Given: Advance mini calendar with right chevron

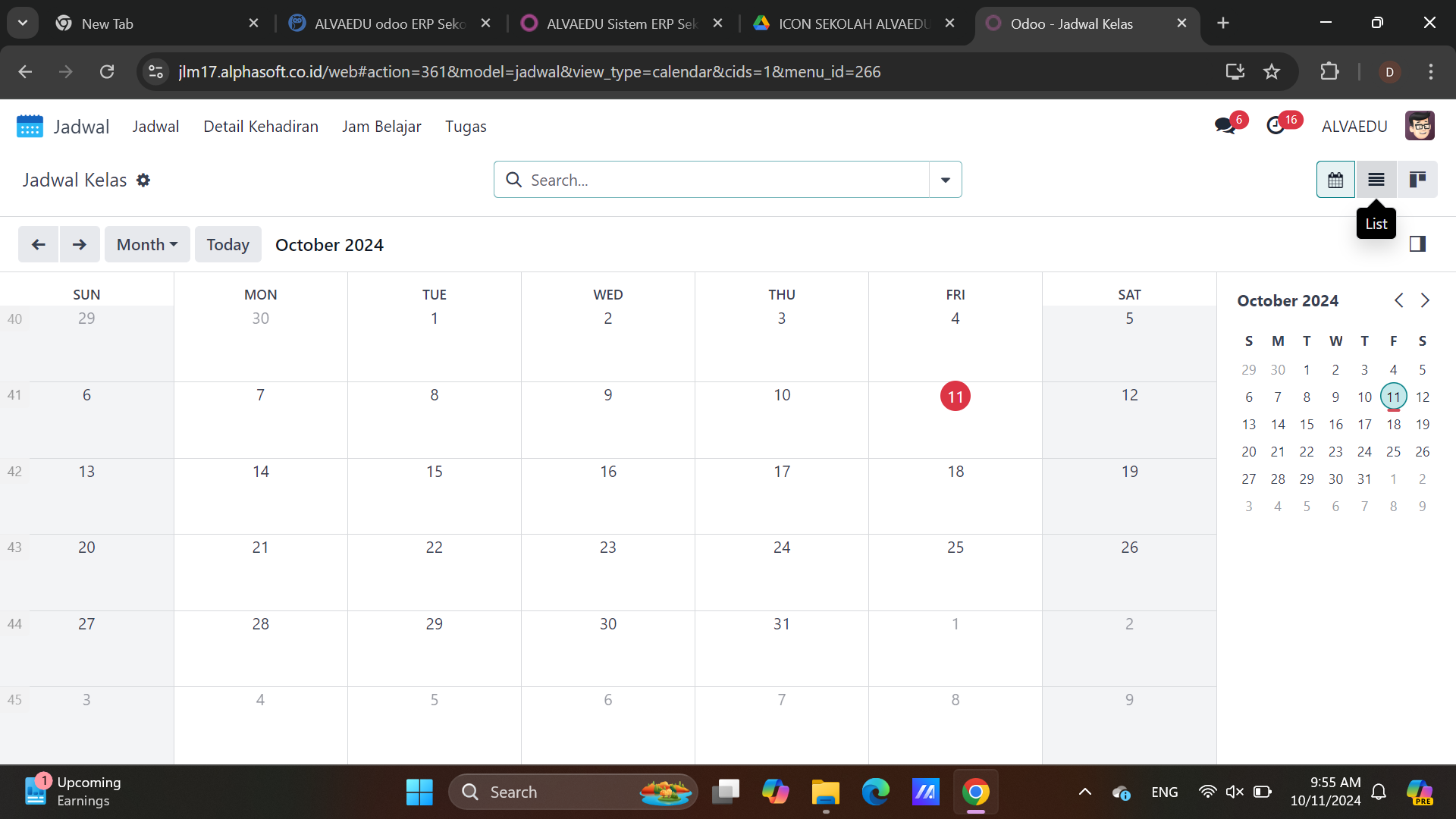Looking at the screenshot, I should pos(1425,300).
